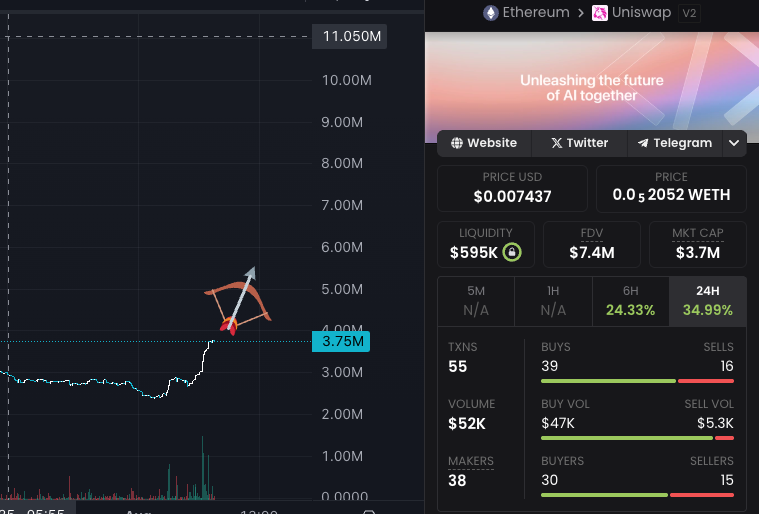Click the 34.99% 24H change value
This screenshot has height=514, width=759.
click(x=708, y=310)
